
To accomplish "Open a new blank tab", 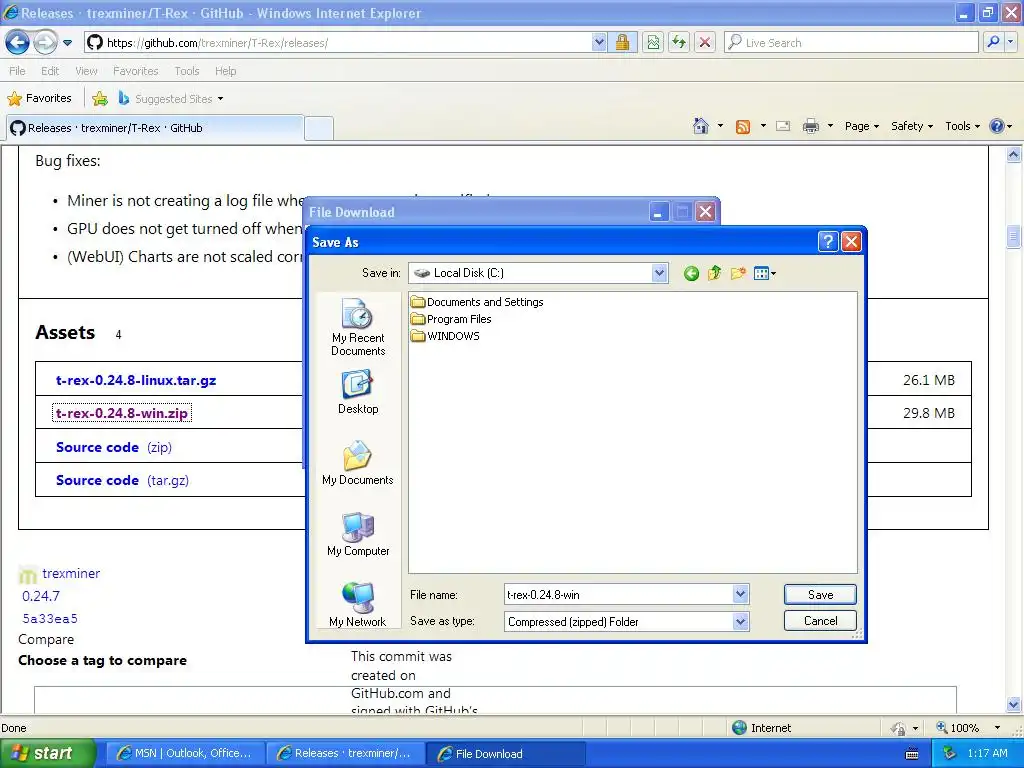I will click(x=319, y=128).
